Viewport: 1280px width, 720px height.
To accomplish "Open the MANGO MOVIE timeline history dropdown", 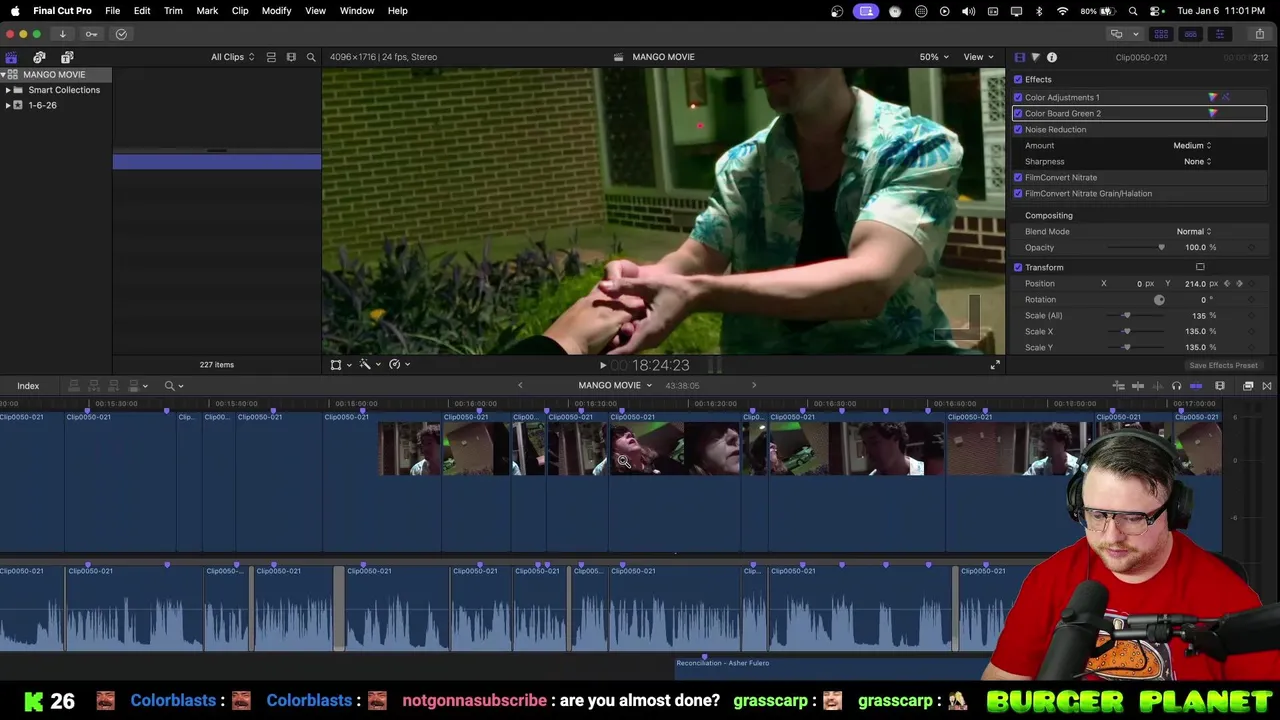I will 615,385.
